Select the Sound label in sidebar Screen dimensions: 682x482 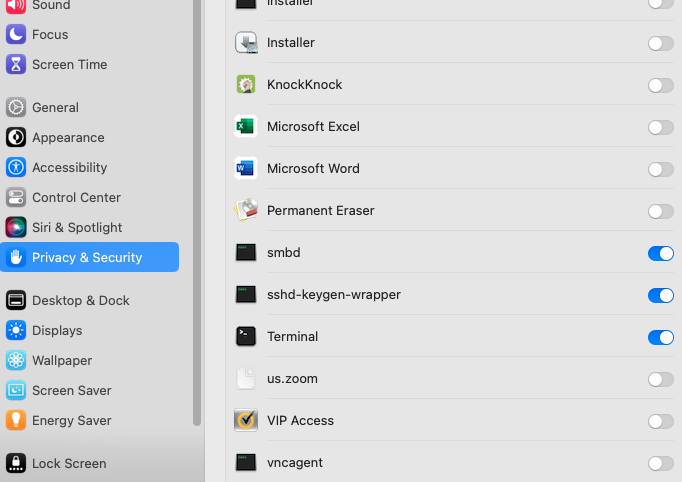51,5
